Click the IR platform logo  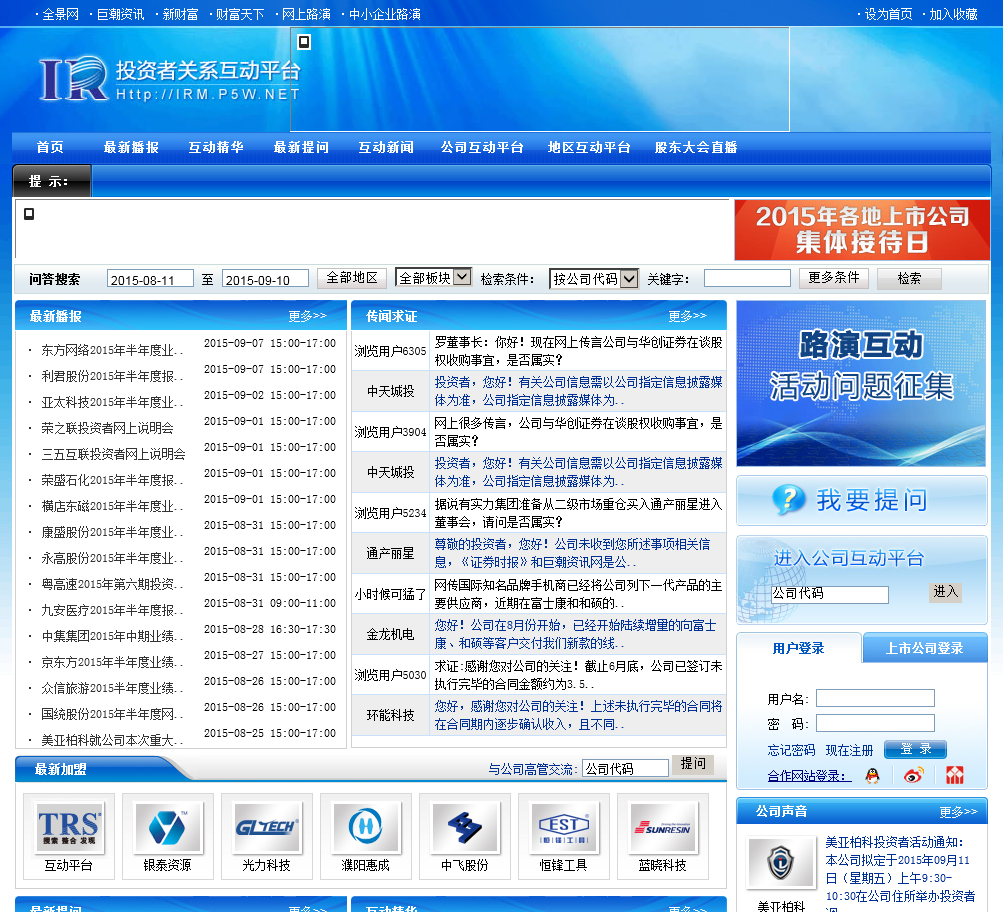tap(170, 79)
